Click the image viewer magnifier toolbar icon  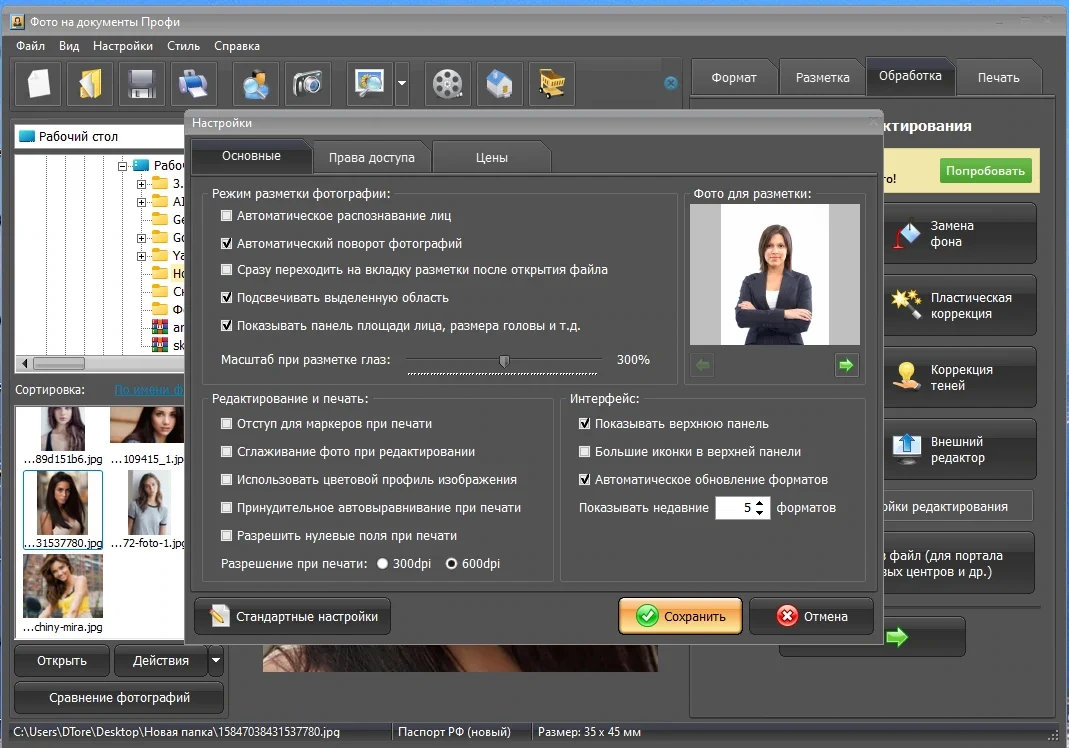(x=370, y=84)
